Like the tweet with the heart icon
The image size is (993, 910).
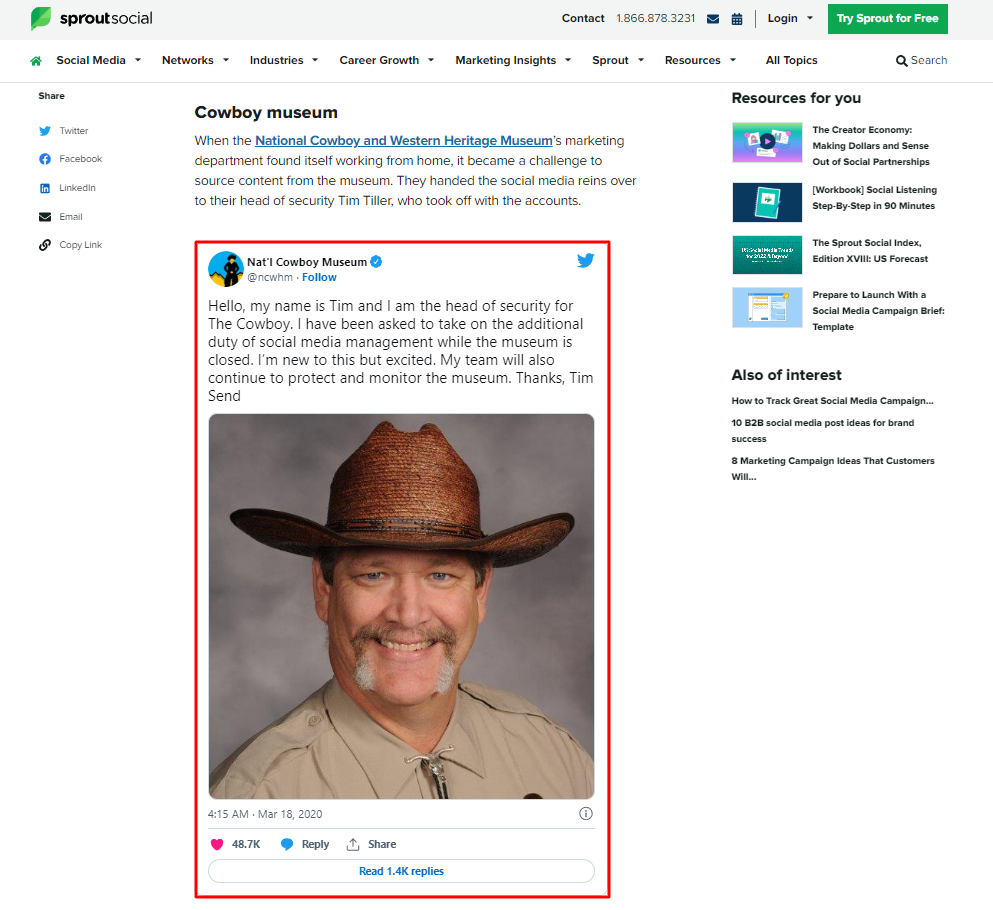point(217,844)
